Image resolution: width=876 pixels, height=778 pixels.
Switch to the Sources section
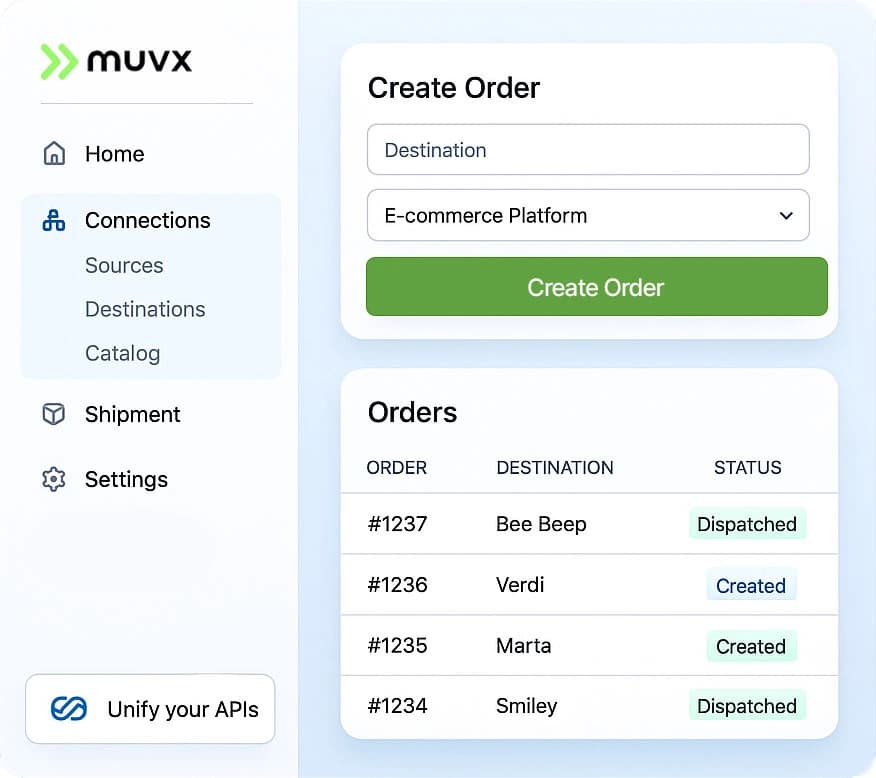coord(124,265)
